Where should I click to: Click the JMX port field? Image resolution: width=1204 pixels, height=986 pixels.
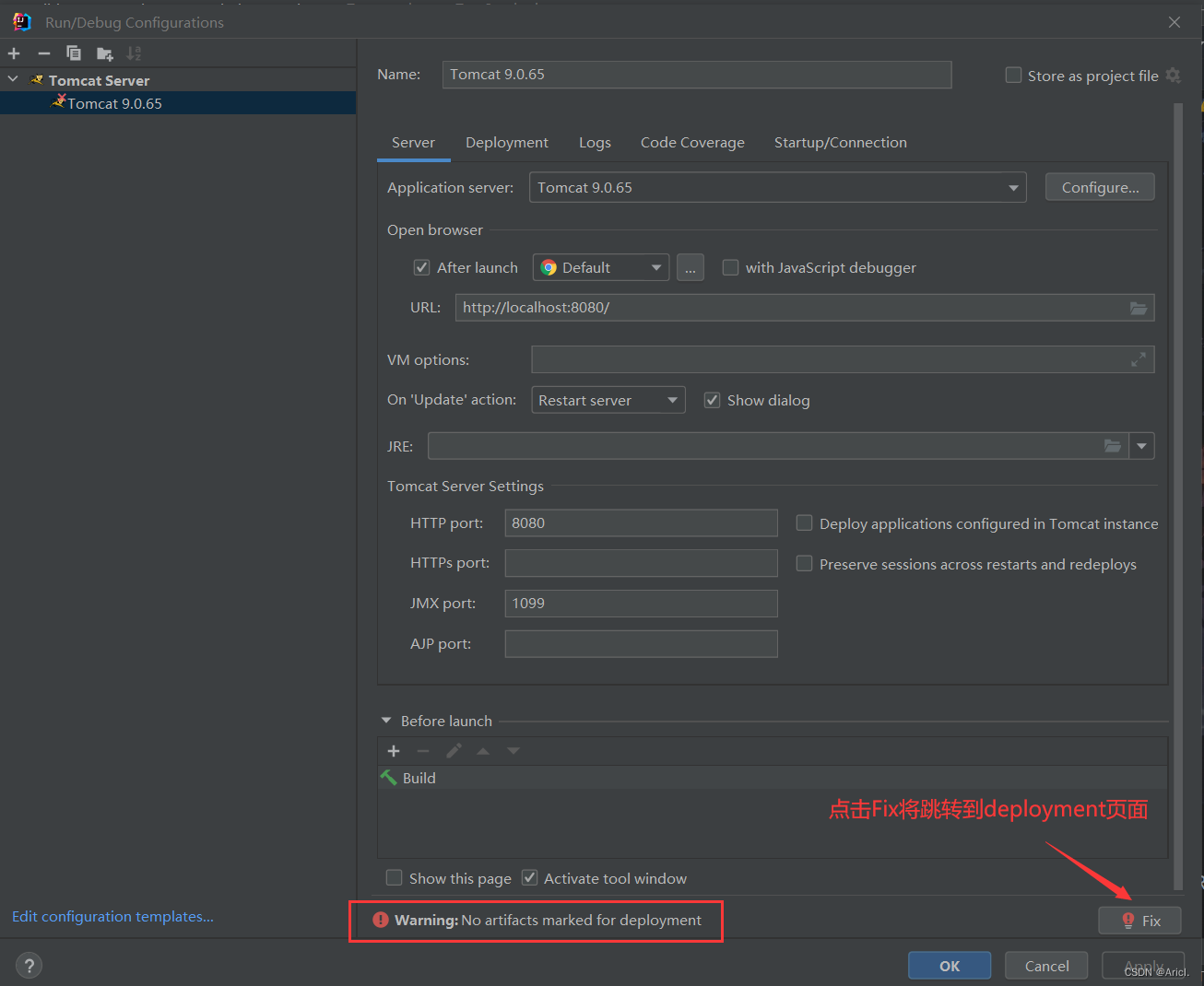tap(642, 604)
